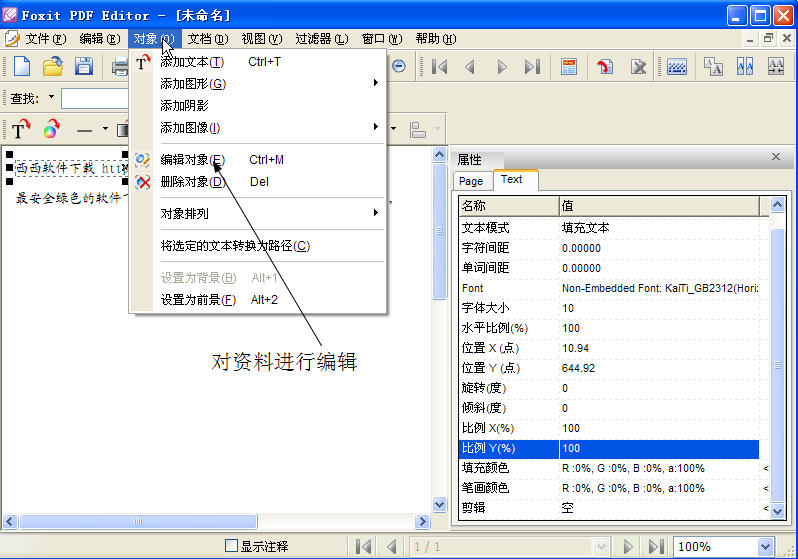Go to next page using top toolbar arrow

pos(502,67)
